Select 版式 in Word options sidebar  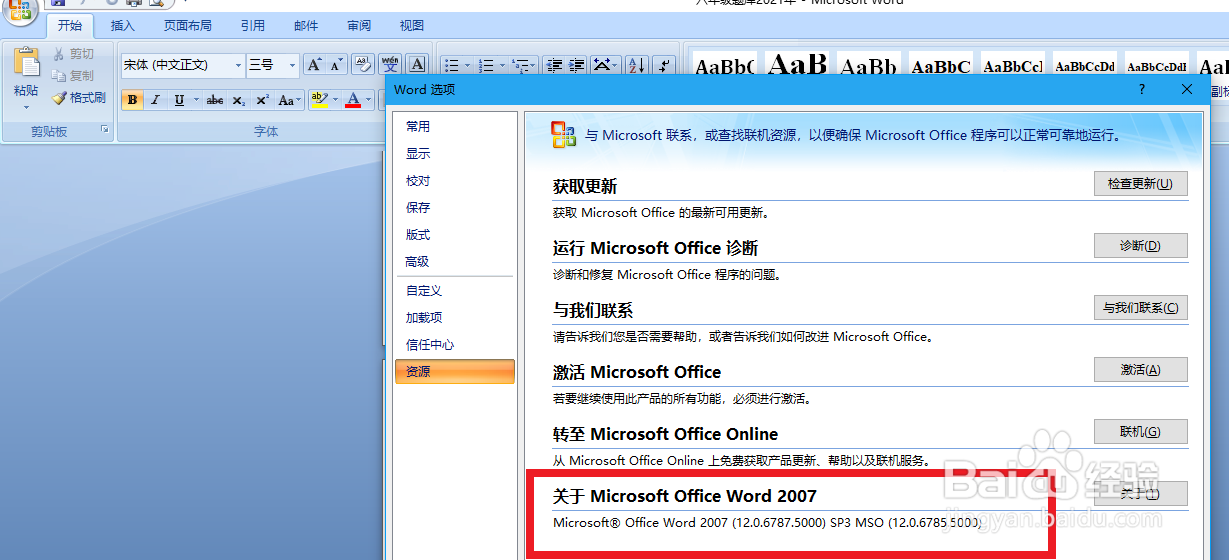pos(455,235)
